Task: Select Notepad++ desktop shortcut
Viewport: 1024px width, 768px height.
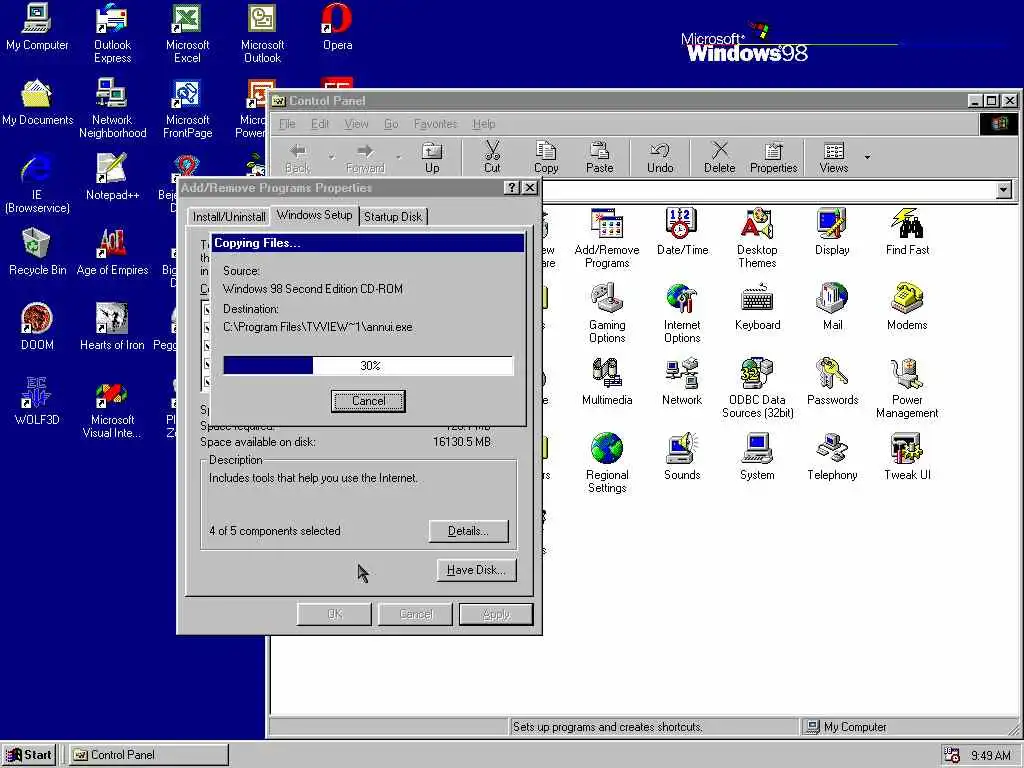Action: (x=112, y=177)
